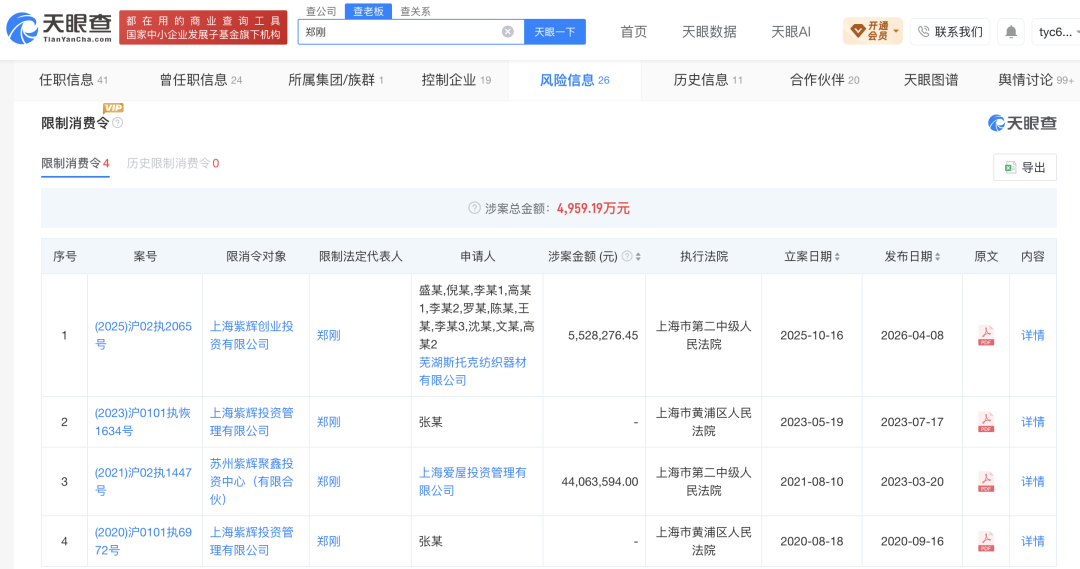Click 郑刚 in row 3
This screenshot has height=569, width=1080.
(x=329, y=482)
